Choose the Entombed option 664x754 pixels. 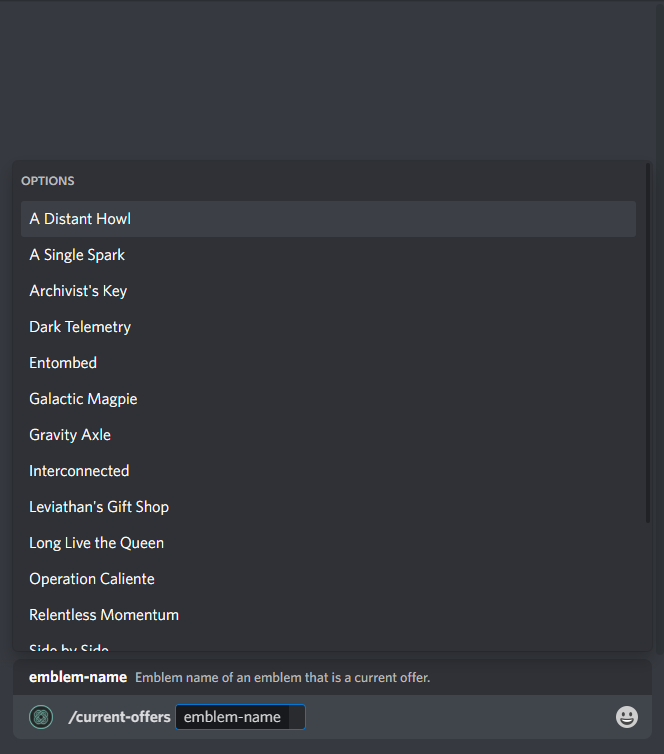point(328,363)
